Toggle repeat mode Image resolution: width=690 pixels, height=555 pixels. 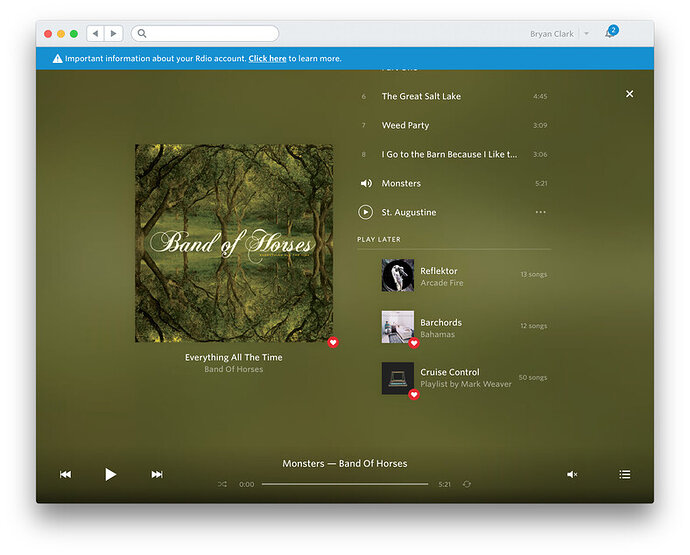pyautogui.click(x=467, y=484)
